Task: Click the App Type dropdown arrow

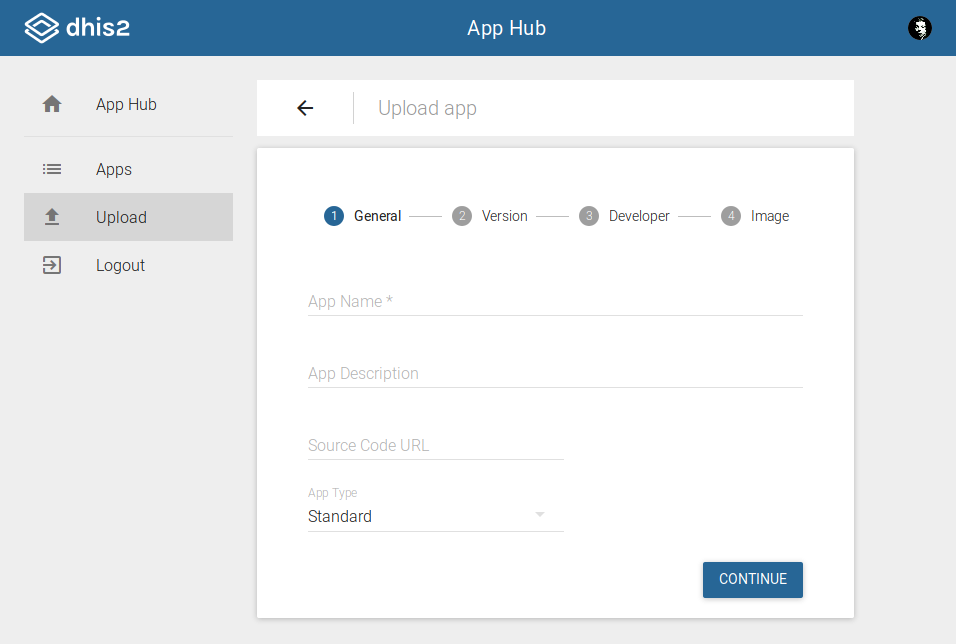Action: coord(540,515)
